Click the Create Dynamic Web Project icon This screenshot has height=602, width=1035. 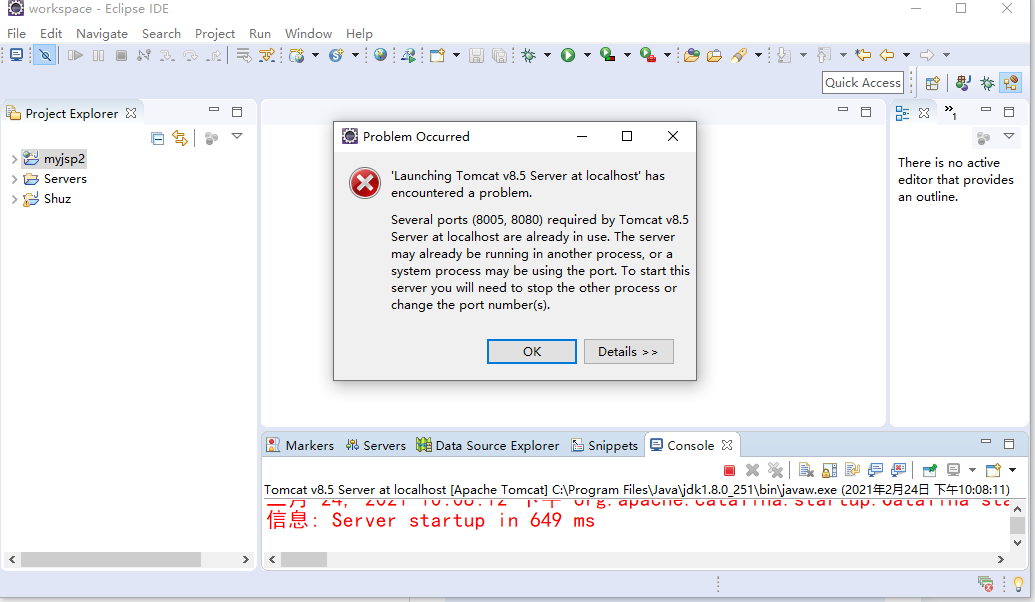297,55
